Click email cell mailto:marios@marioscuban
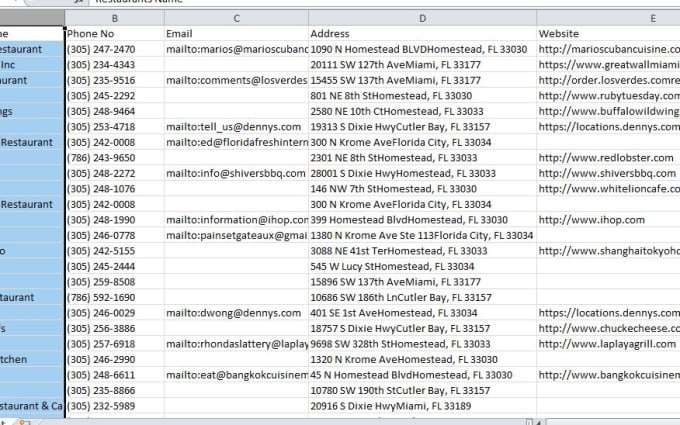Screen dimensions: 680x425 (x=236, y=49)
